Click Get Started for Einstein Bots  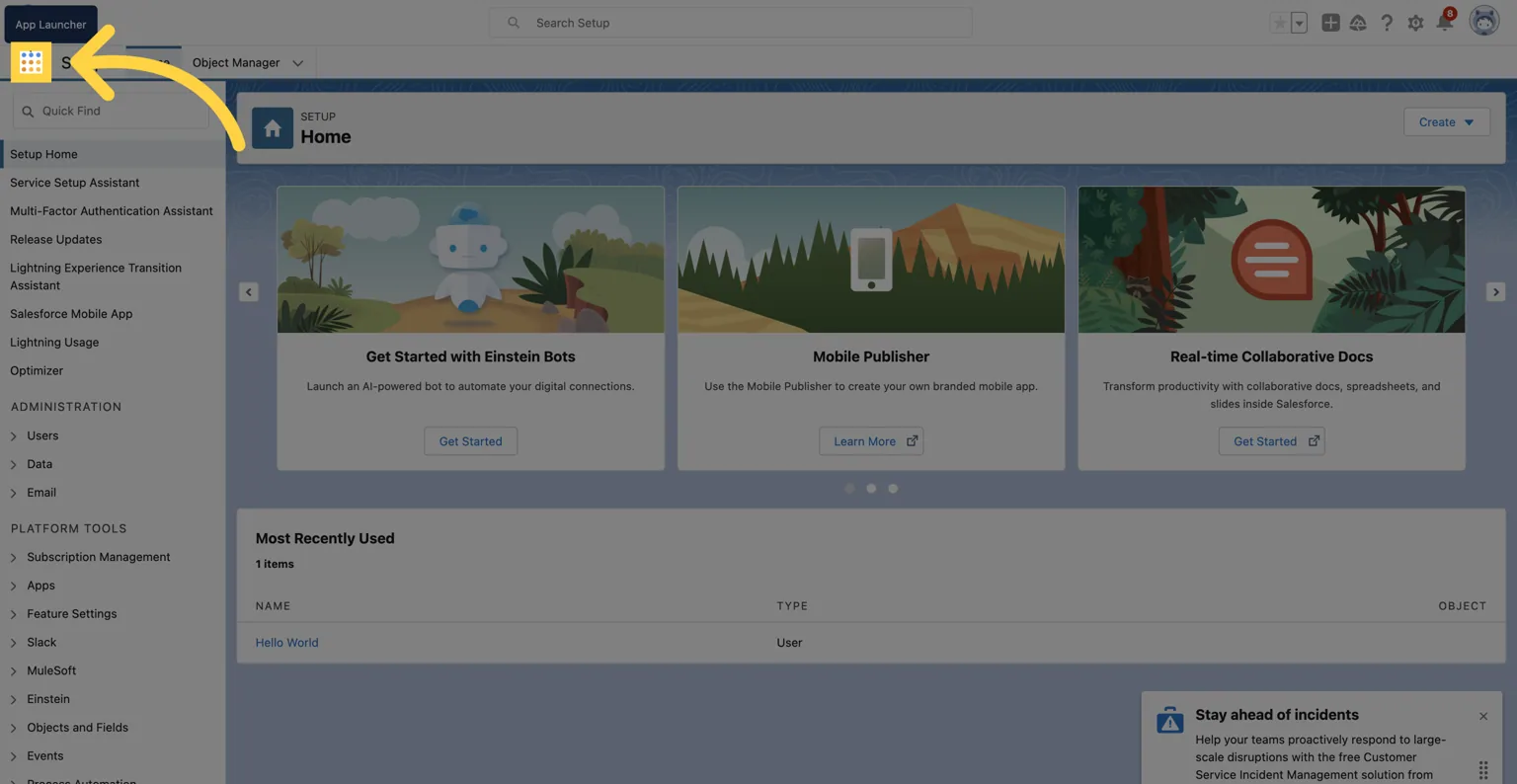(470, 441)
